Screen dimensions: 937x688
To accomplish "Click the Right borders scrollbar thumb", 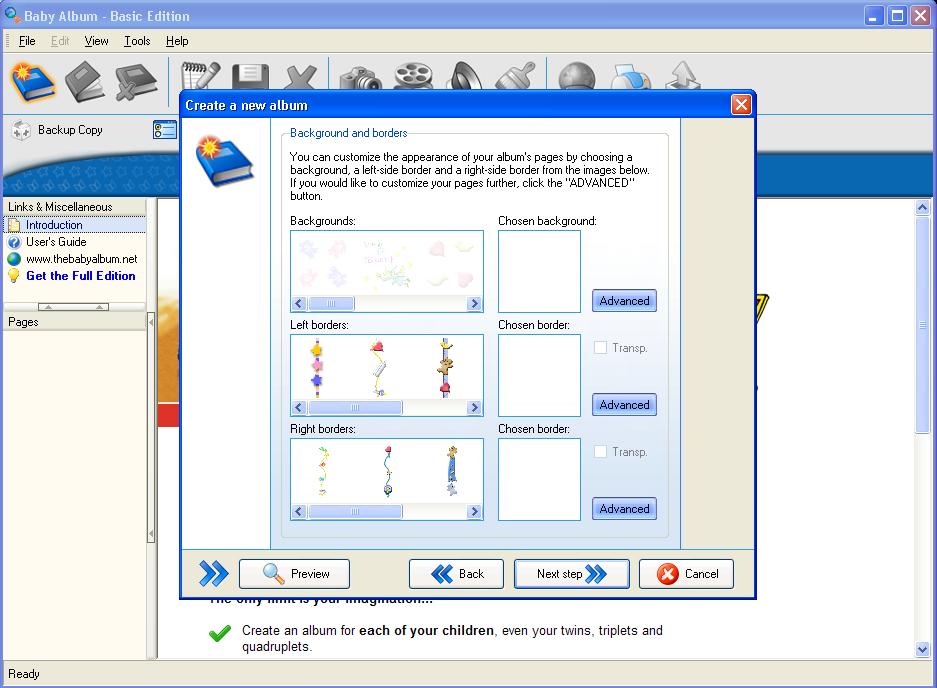I will pyautogui.click(x=355, y=512).
